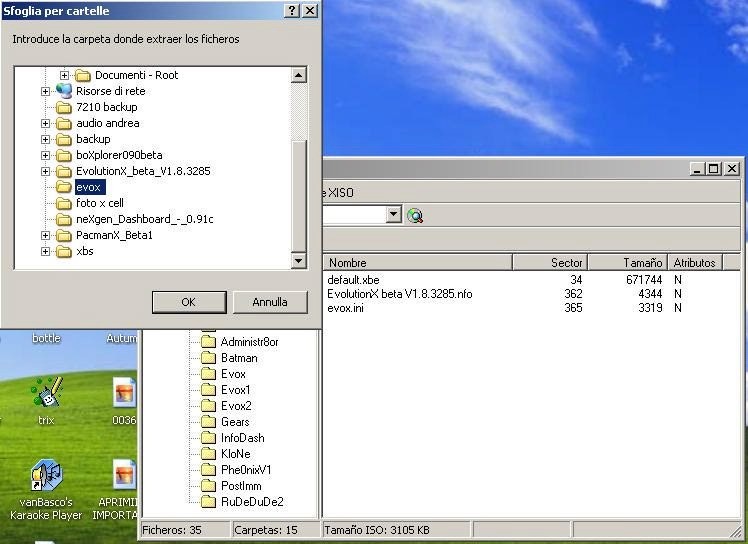Expand the EvolutionX_beta_V1.8.3285 folder node

pos(46,171)
